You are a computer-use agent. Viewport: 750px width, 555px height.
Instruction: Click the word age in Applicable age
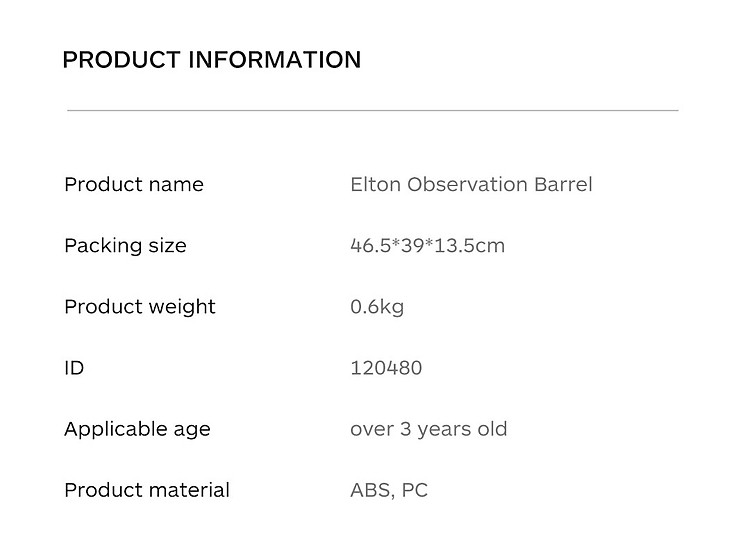(192, 431)
